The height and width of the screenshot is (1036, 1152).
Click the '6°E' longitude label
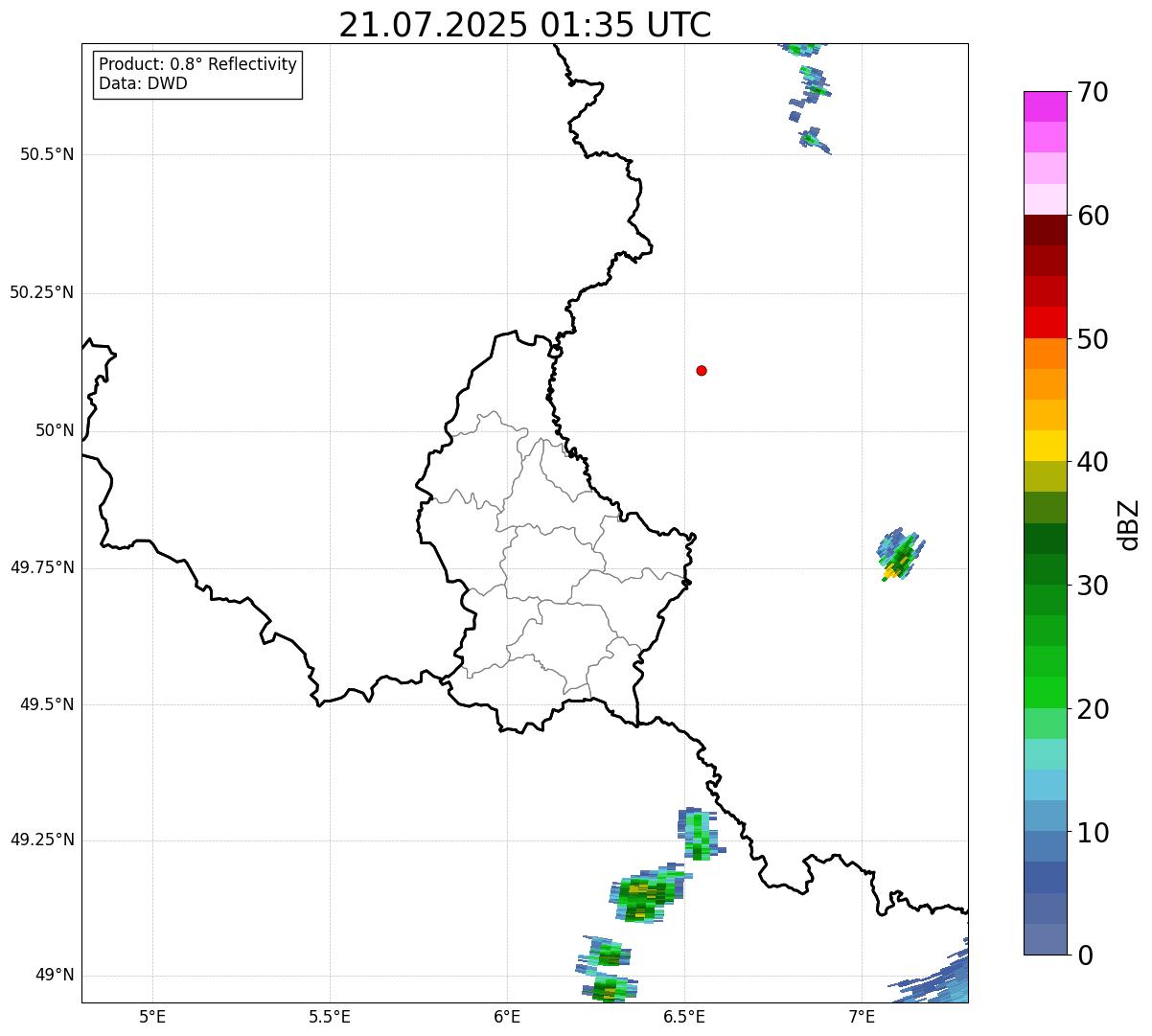click(507, 1016)
